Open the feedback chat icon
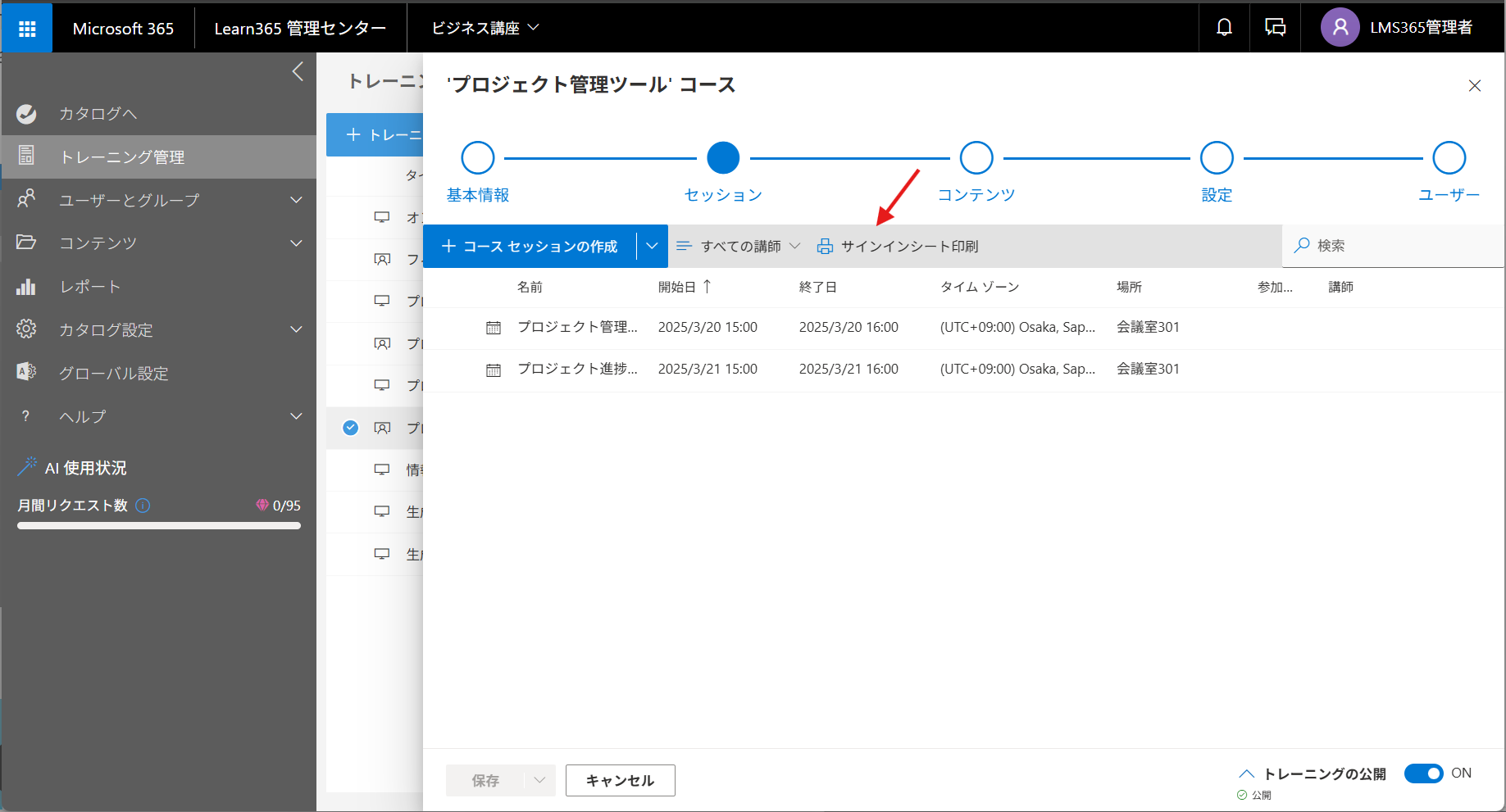 pos(1275,28)
